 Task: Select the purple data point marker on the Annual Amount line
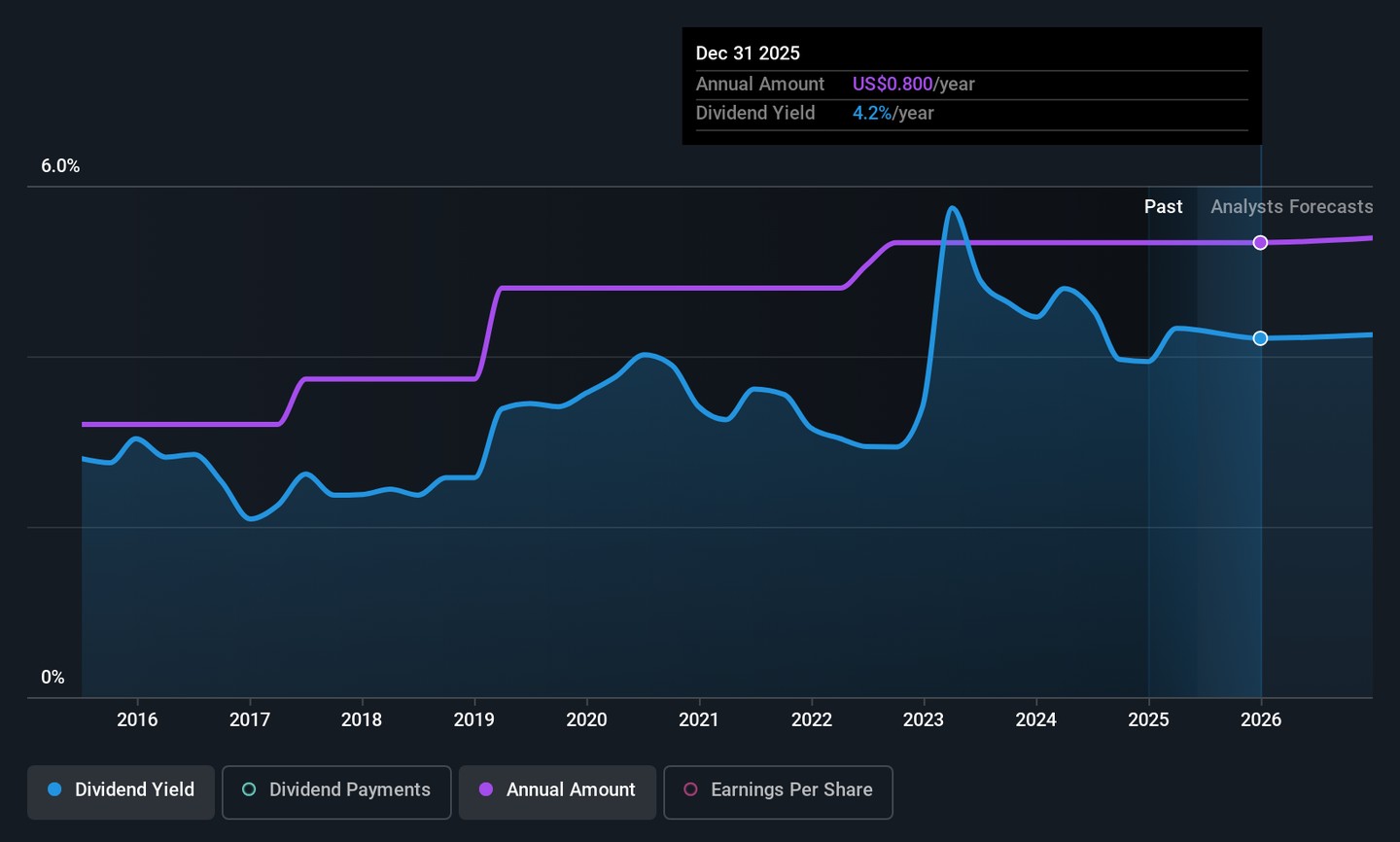point(1260,242)
